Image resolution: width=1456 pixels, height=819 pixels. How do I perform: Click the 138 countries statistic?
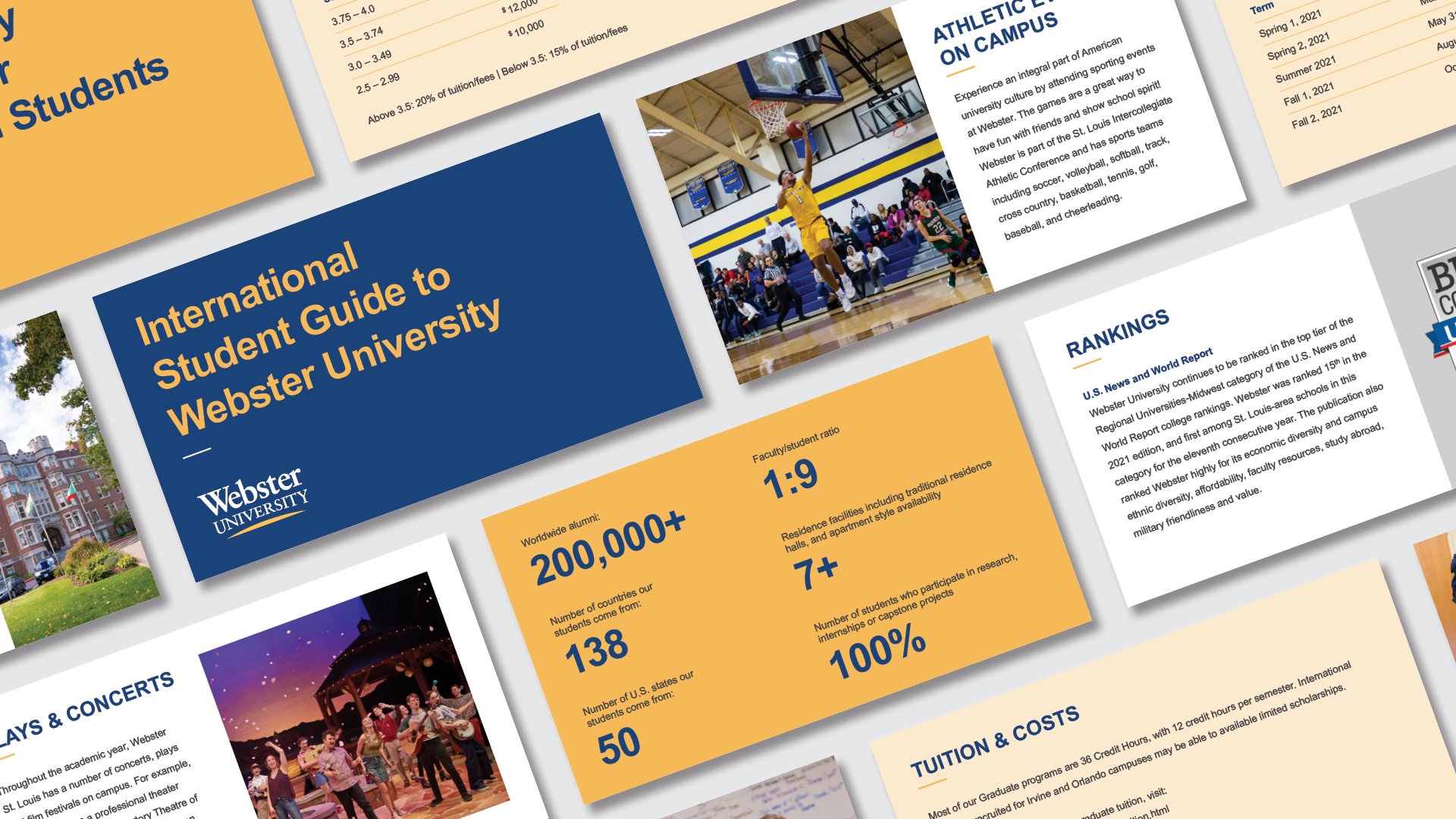coord(597,651)
